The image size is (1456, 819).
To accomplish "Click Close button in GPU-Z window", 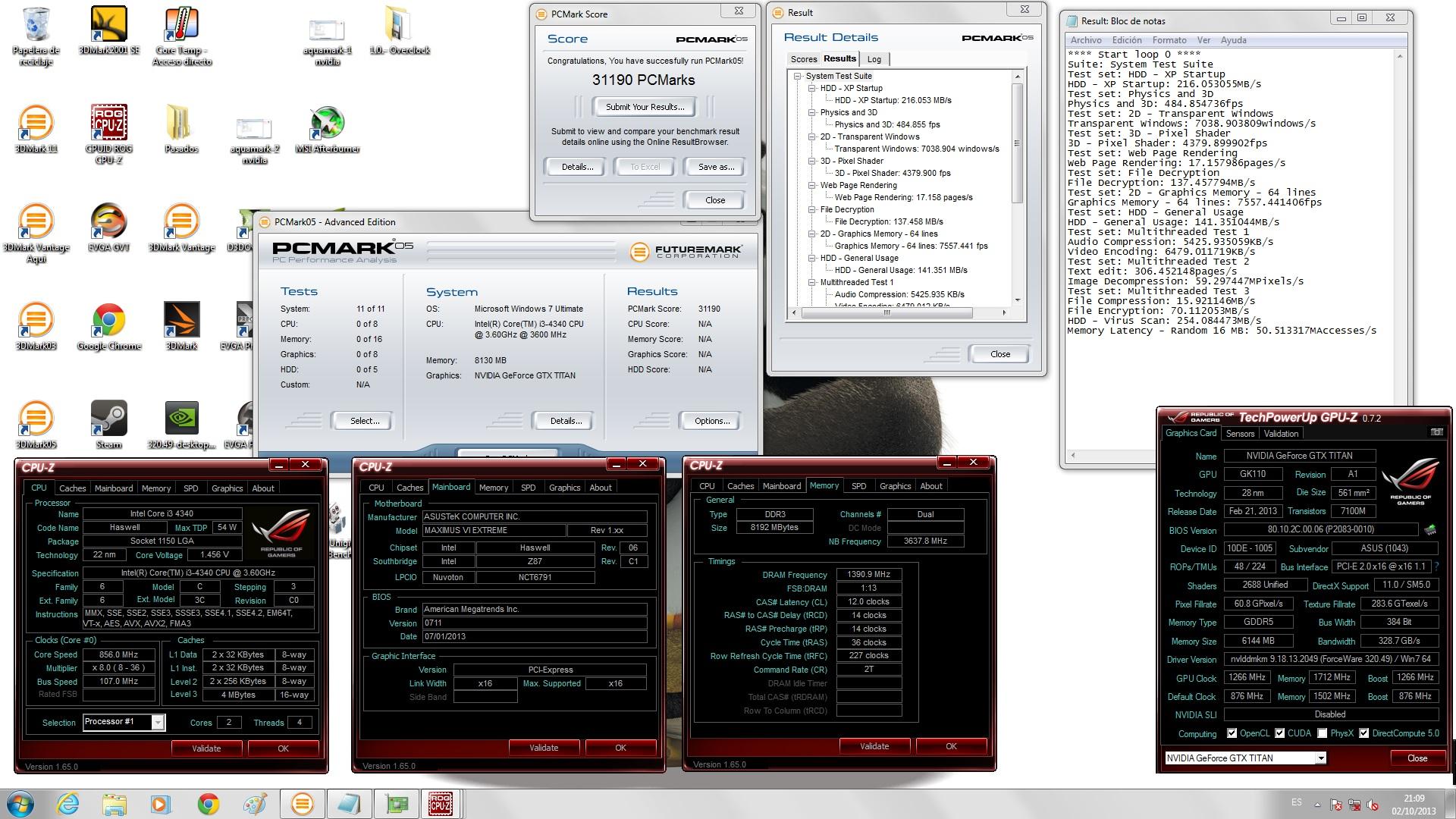I will 1417,758.
